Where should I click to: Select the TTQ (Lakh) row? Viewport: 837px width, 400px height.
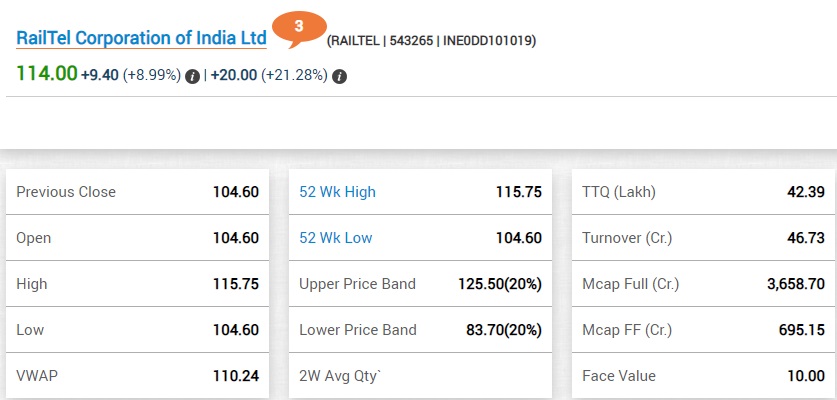[x=703, y=192]
